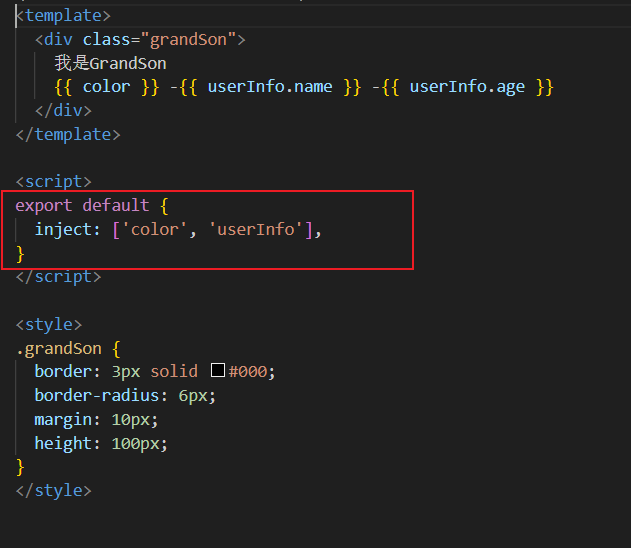The image size is (631, 548).
Task: Click the inject keyword
Action: click(63, 229)
